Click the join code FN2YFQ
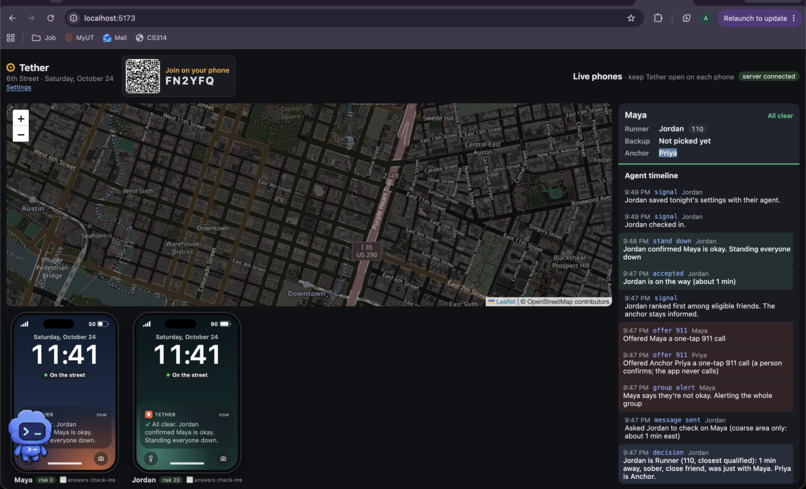Image resolution: width=806 pixels, height=489 pixels. click(x=189, y=81)
